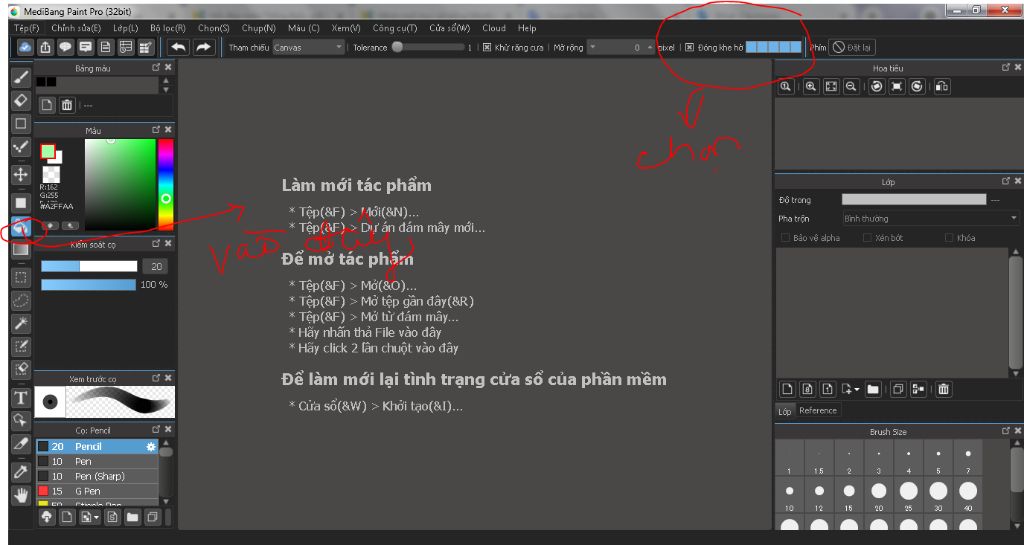Click brush size 20 value field

(155, 266)
